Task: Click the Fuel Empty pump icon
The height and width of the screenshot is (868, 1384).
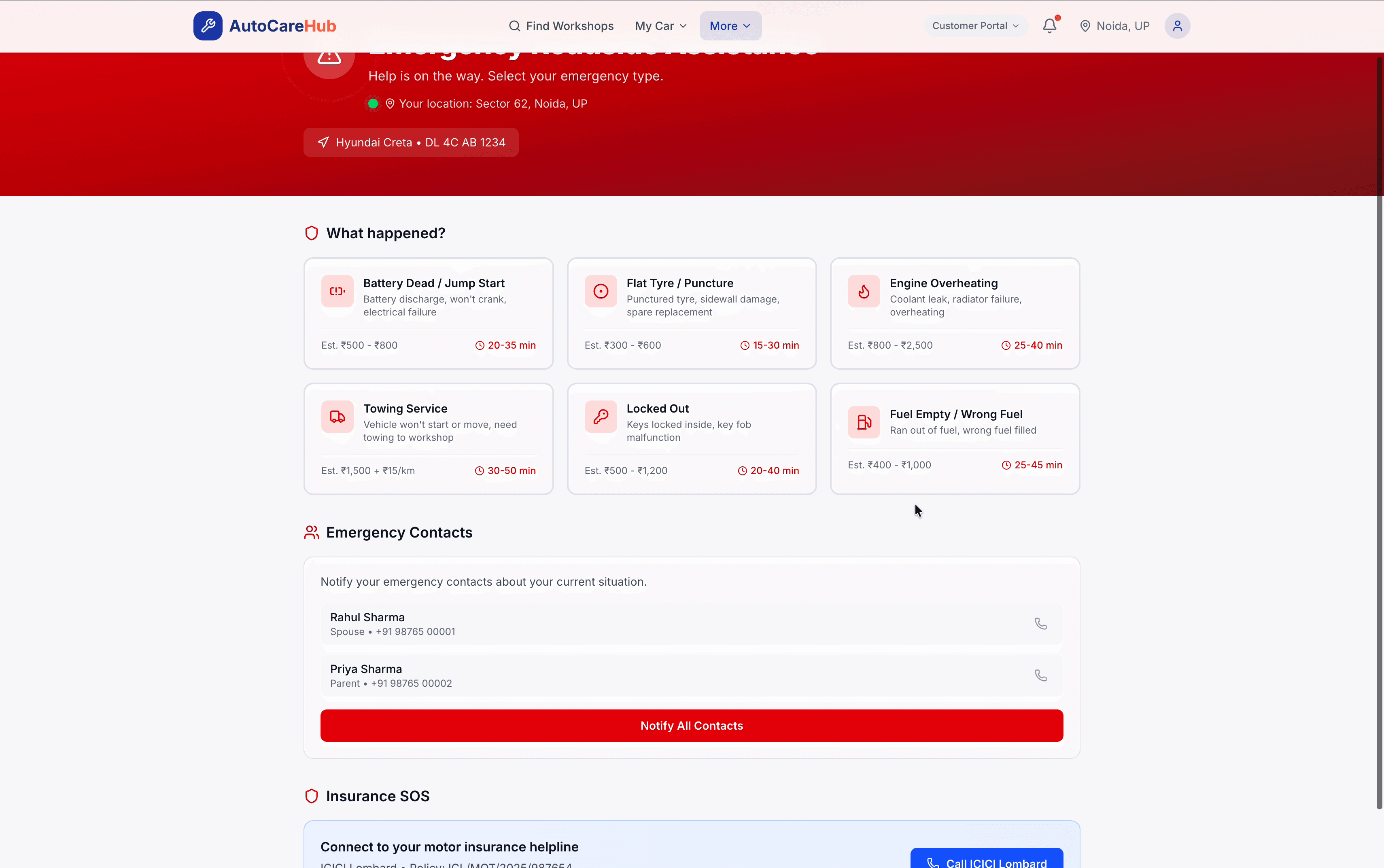Action: (x=863, y=422)
